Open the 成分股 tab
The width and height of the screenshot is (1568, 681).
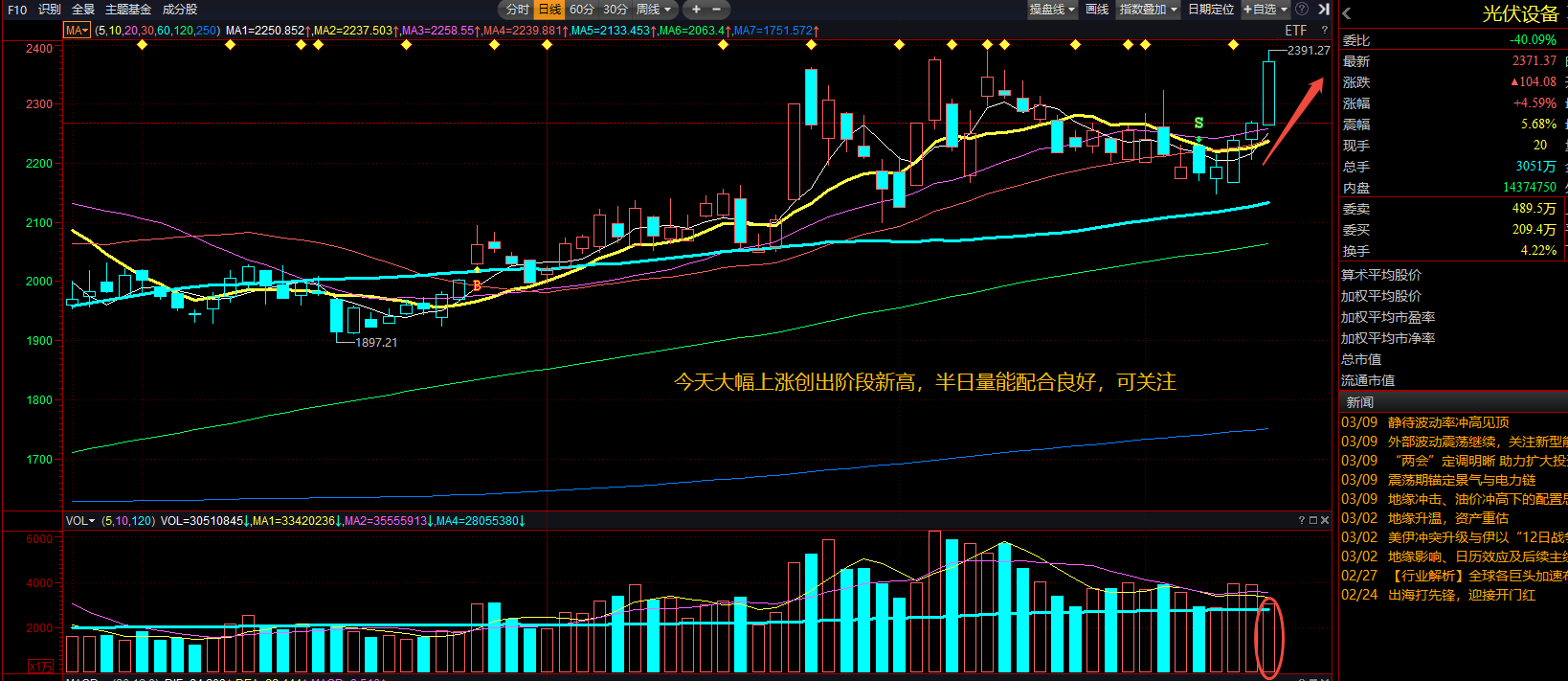pos(180,10)
